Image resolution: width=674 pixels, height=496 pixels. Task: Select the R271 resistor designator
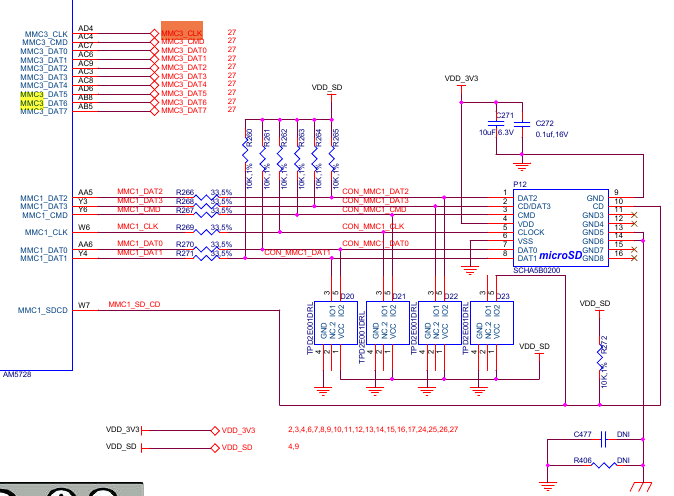185,254
